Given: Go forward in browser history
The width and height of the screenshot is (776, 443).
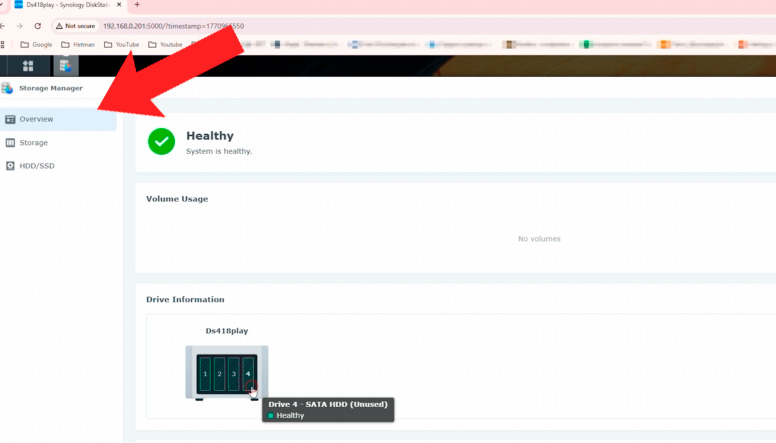Looking at the screenshot, I should pos(19,26).
